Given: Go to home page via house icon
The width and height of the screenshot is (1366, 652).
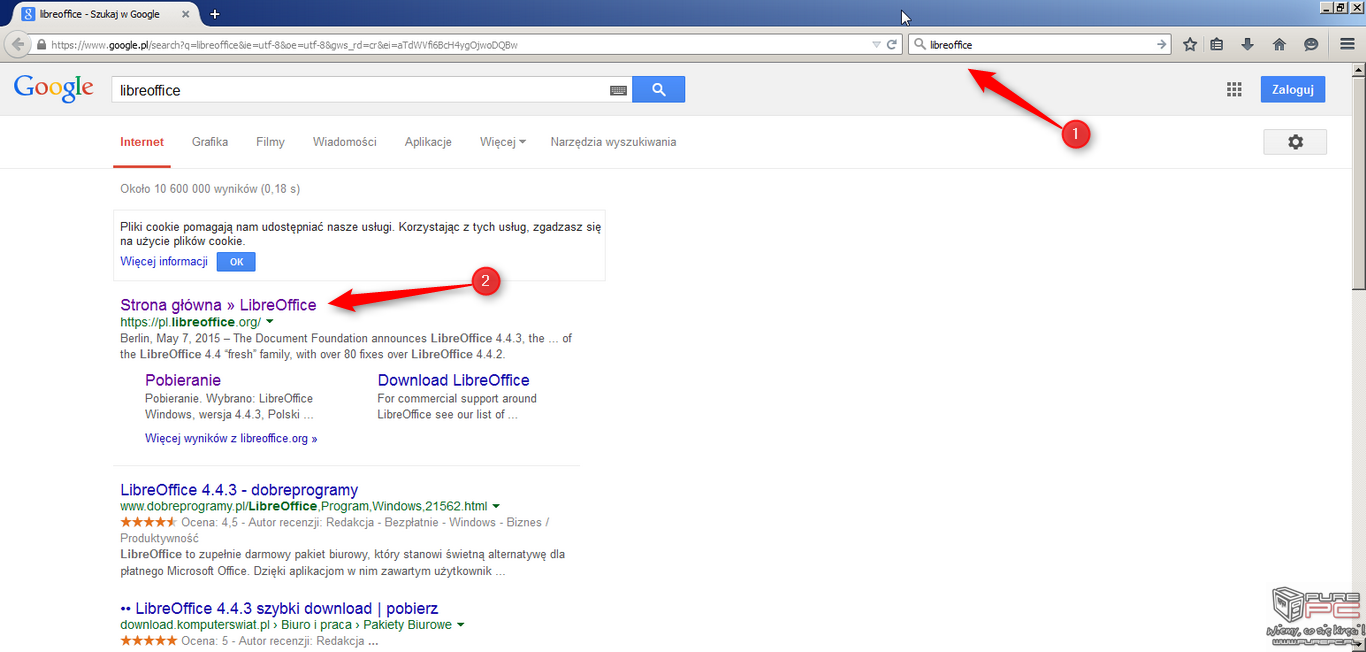Looking at the screenshot, I should tap(1279, 45).
